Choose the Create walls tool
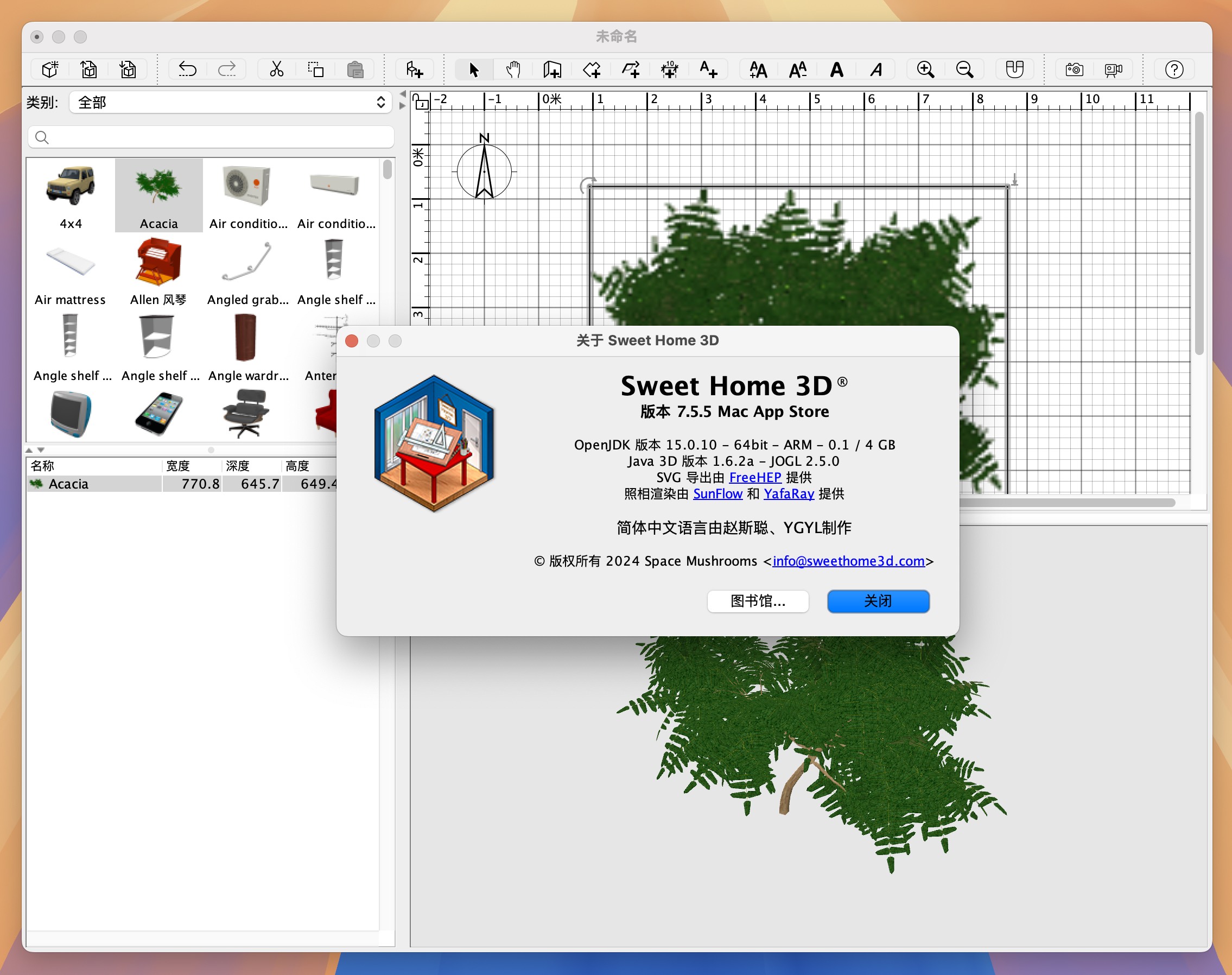Image resolution: width=1232 pixels, height=975 pixels. coord(552,69)
